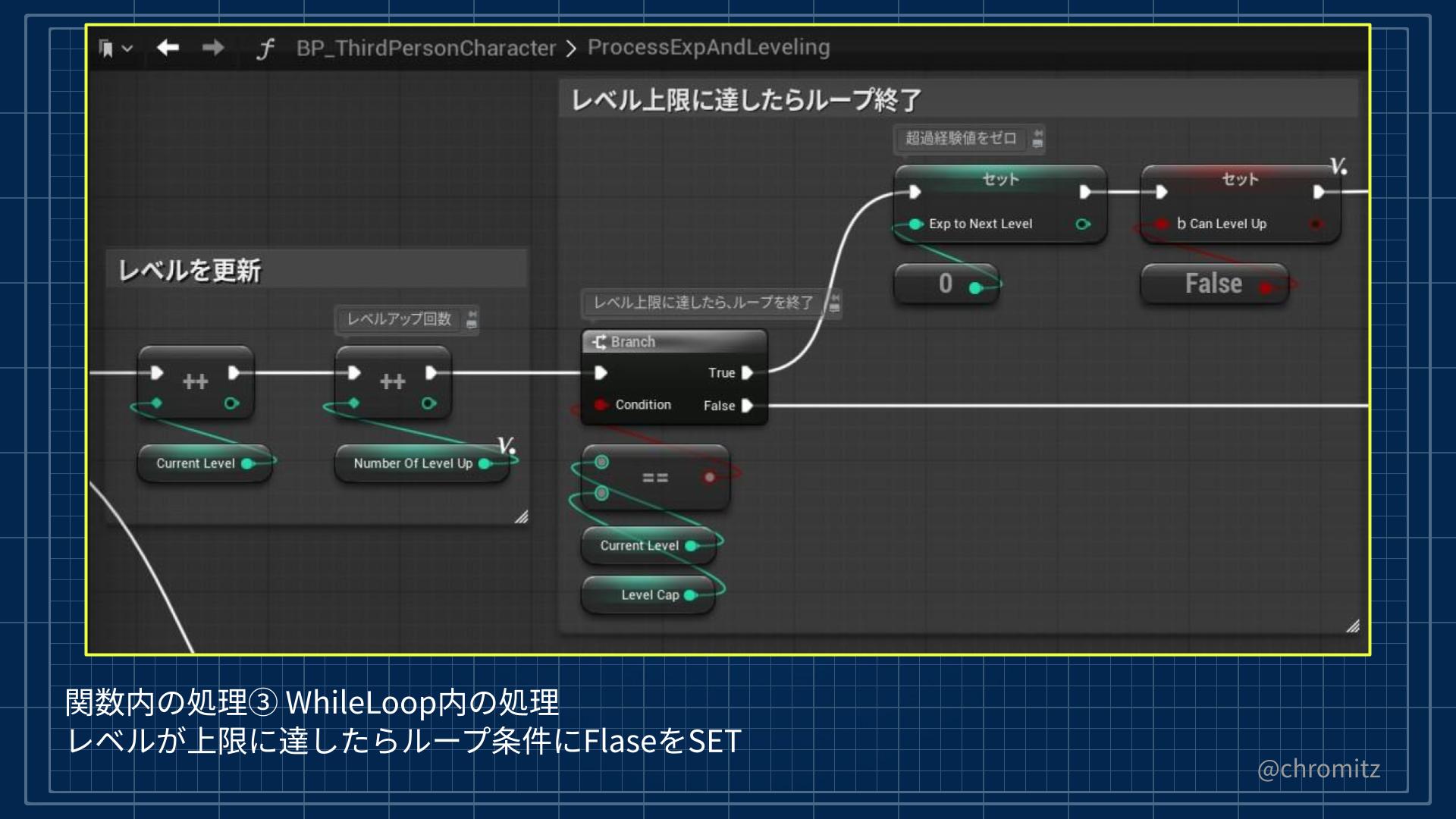Click the b Can Level Up set node exec output pin
1456x819 pixels.
coord(1319,192)
